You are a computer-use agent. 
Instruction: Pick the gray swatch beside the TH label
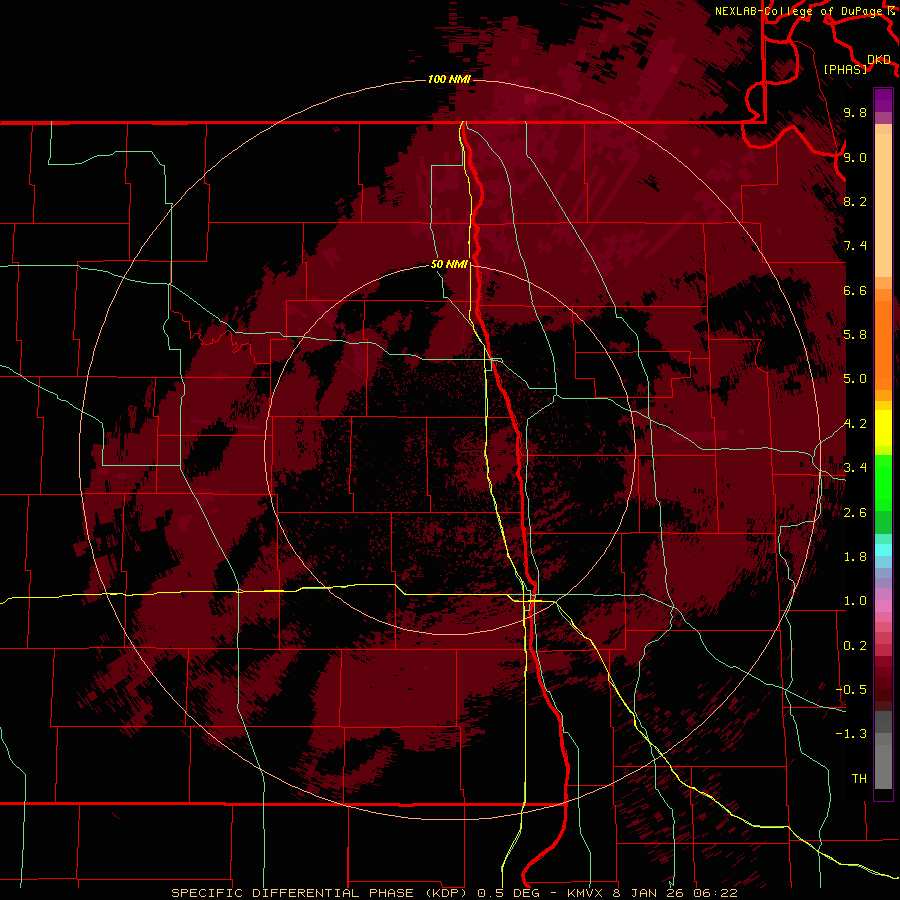coord(883,767)
